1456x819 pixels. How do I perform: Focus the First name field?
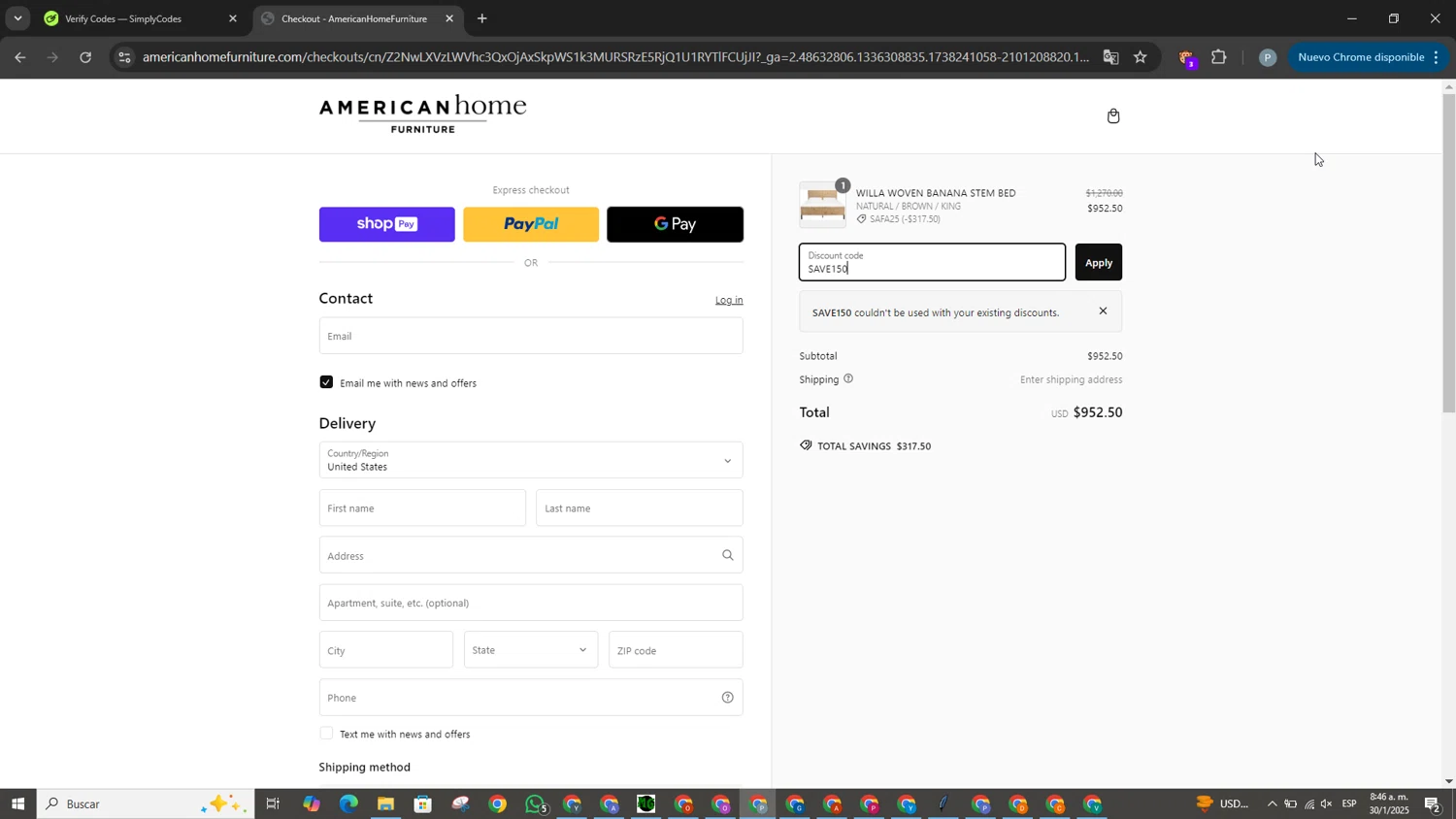[x=422, y=508]
